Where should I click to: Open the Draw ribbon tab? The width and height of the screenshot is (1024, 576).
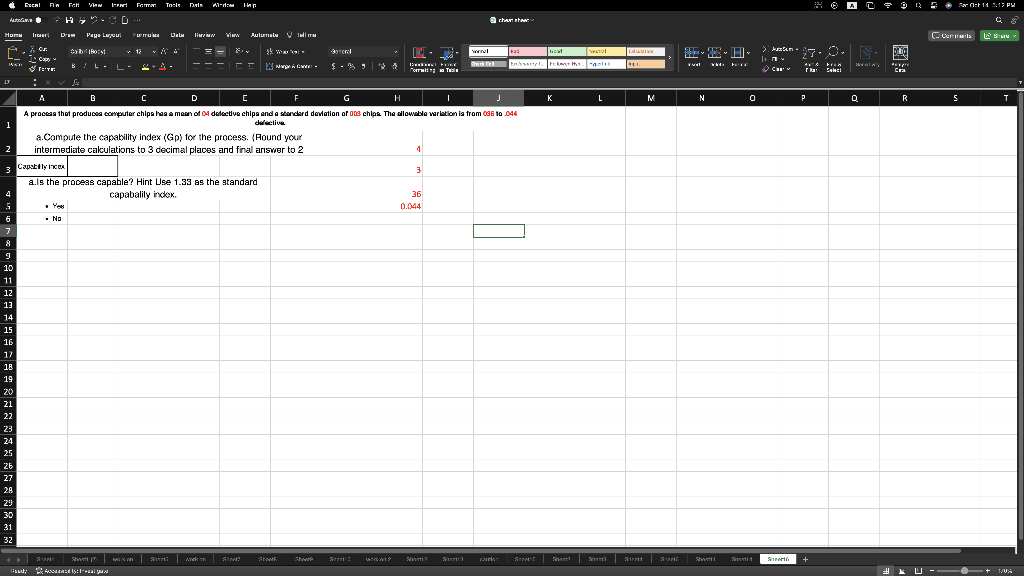pyautogui.click(x=68, y=35)
